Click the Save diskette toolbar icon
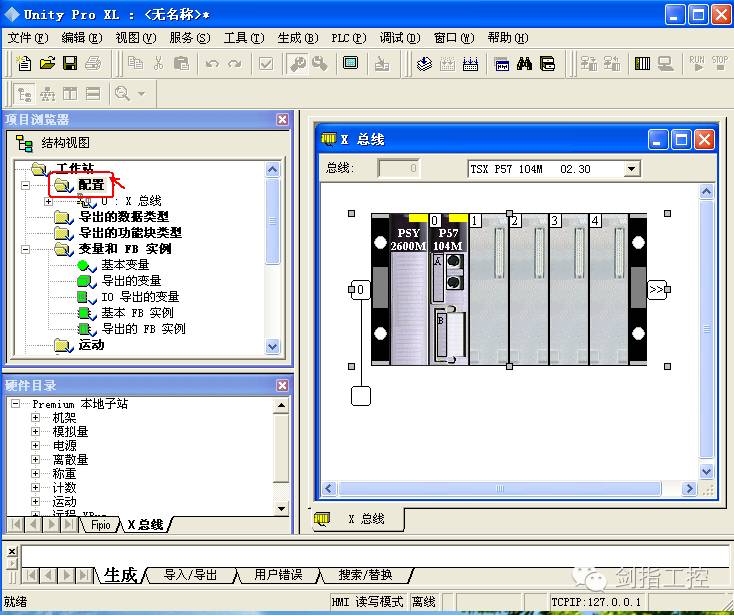Viewport: 734px width, 615px height. click(x=70, y=63)
